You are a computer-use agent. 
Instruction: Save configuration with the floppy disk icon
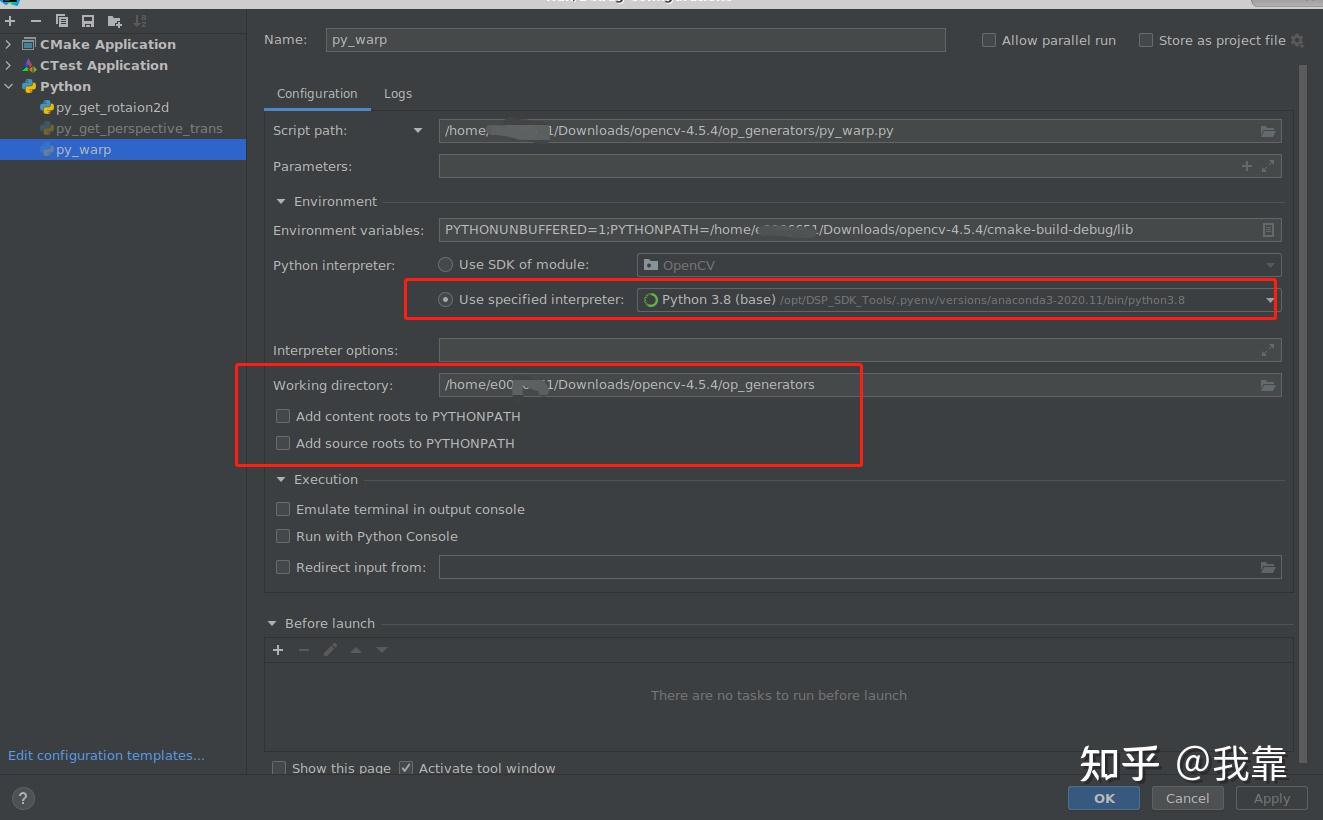(88, 21)
